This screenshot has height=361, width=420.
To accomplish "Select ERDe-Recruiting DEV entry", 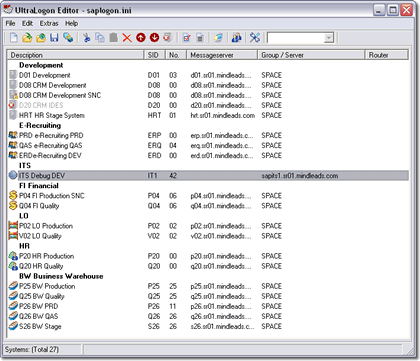I will 50,156.
